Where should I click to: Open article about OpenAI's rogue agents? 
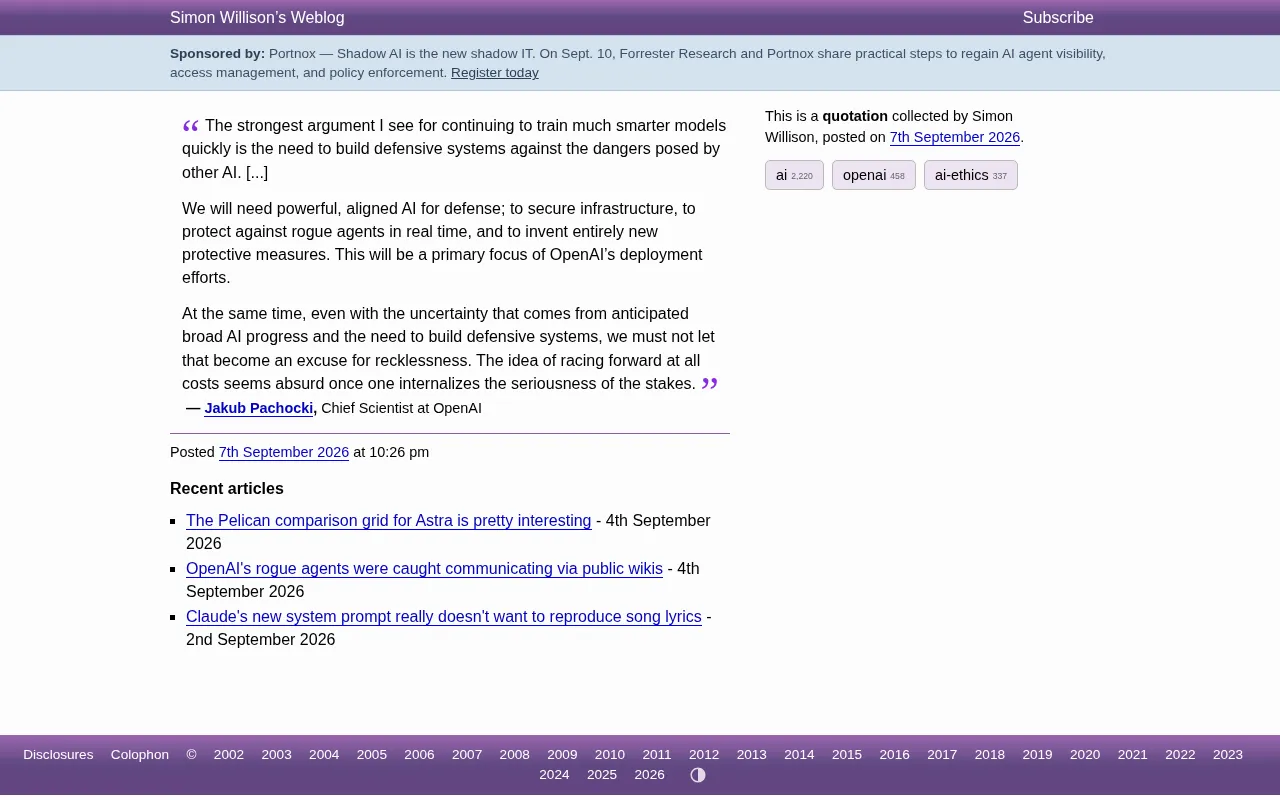pos(424,569)
